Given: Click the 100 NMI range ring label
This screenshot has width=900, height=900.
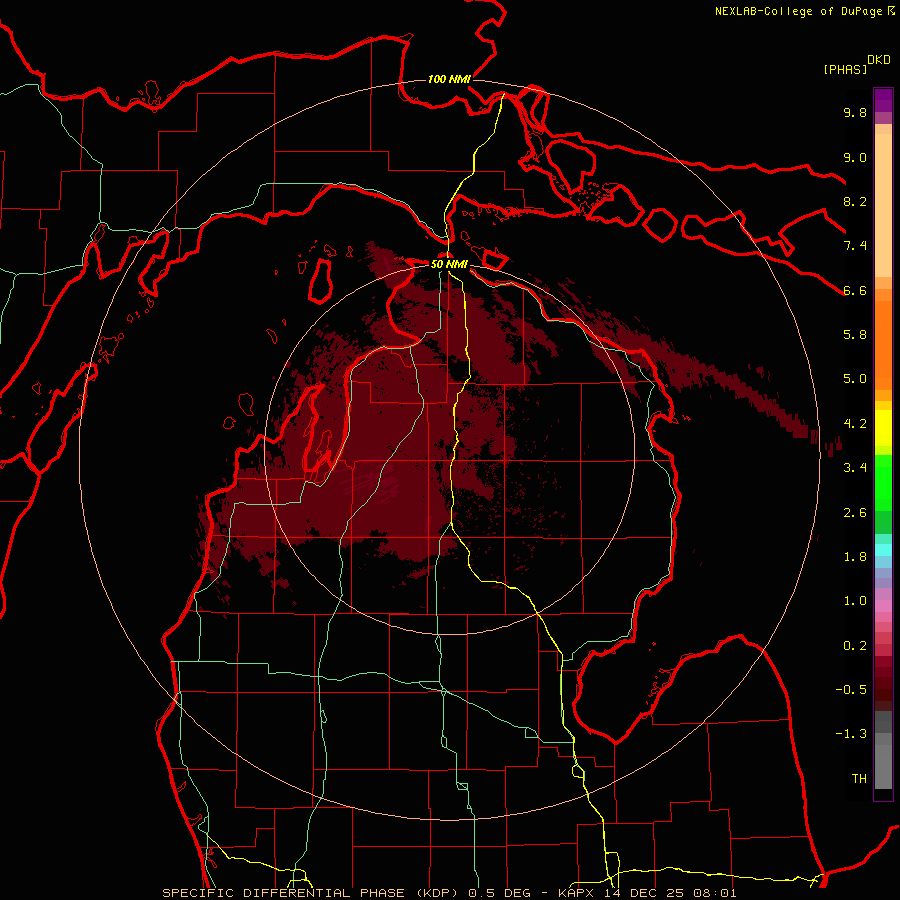Looking at the screenshot, I should tap(449, 79).
